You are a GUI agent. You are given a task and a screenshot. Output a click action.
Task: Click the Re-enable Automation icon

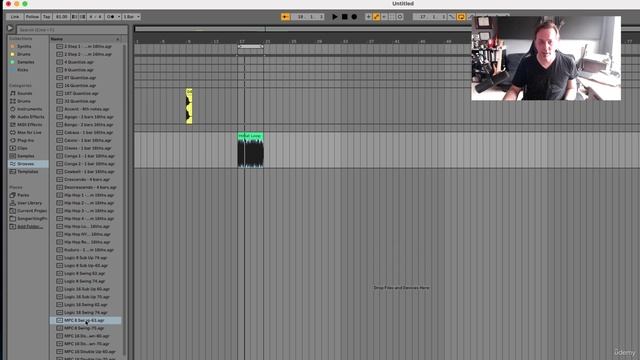point(384,17)
